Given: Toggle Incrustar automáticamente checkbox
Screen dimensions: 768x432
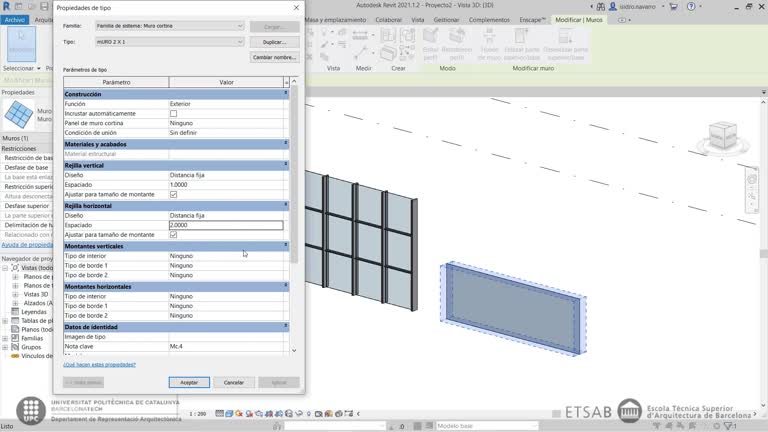Looking at the screenshot, I should click(x=173, y=113).
